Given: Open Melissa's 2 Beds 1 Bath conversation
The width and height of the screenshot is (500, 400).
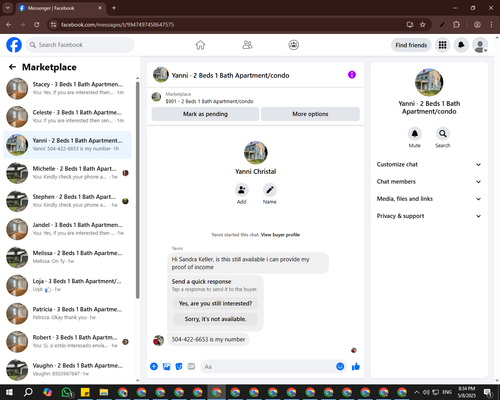Looking at the screenshot, I should point(67,257).
